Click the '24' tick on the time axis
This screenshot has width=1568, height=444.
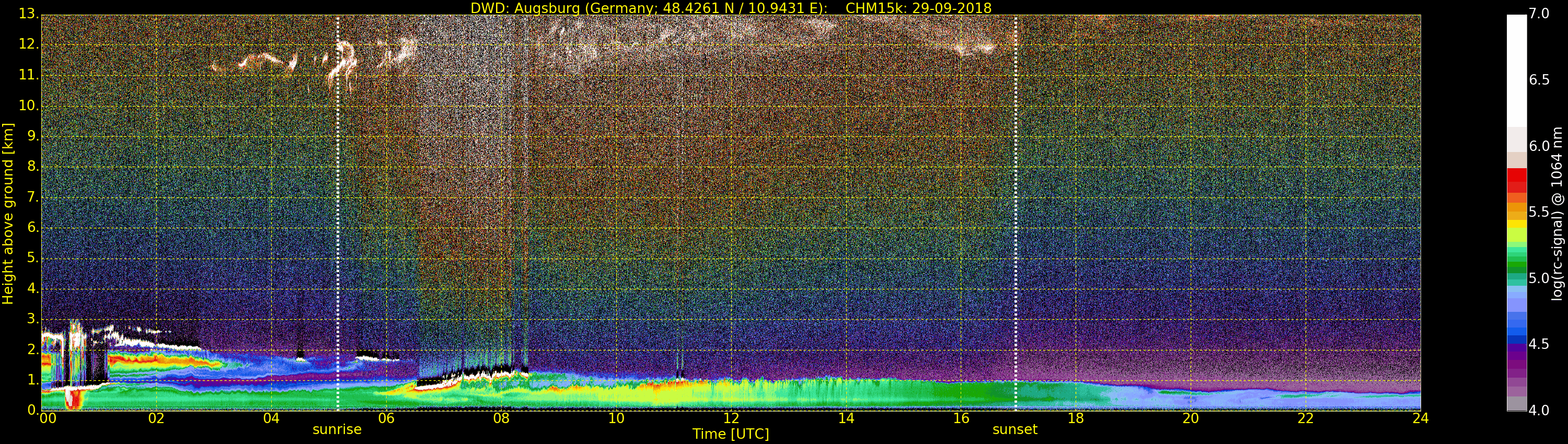[x=1420, y=418]
